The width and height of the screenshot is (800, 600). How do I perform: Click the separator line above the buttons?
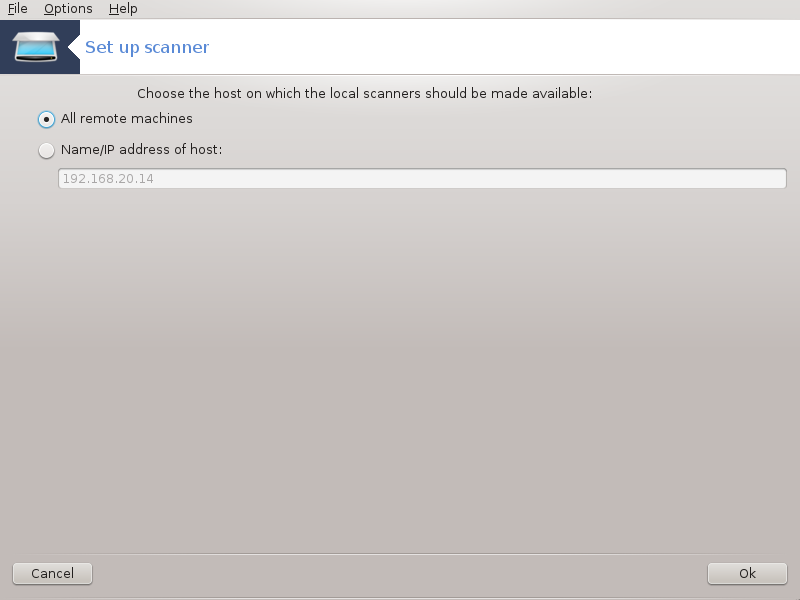400,554
